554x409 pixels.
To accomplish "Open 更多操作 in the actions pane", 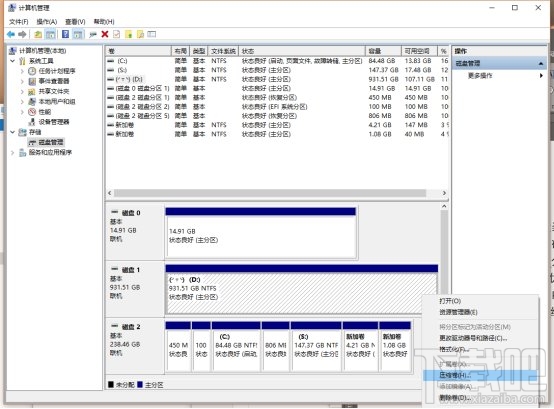I will (x=480, y=76).
